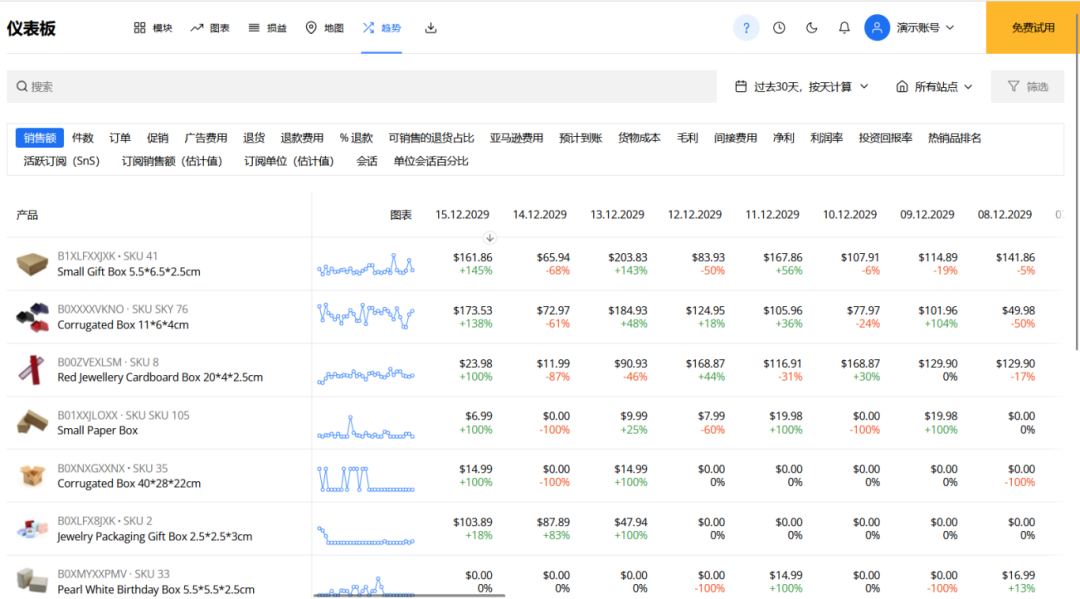
Task: Go to the 地图 map view
Action: (324, 28)
